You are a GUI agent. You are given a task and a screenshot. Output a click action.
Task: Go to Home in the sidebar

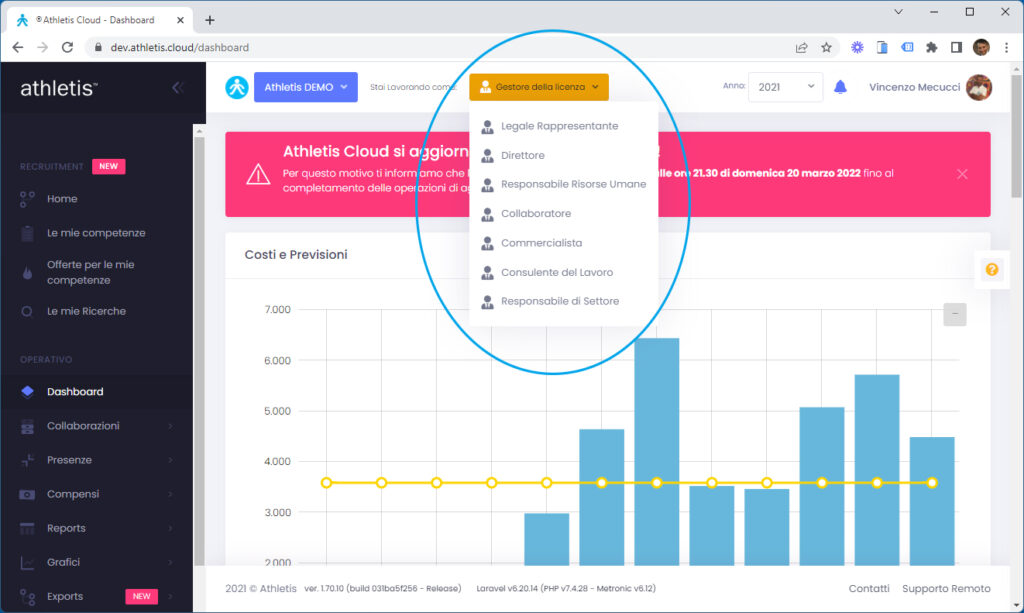[62, 199]
